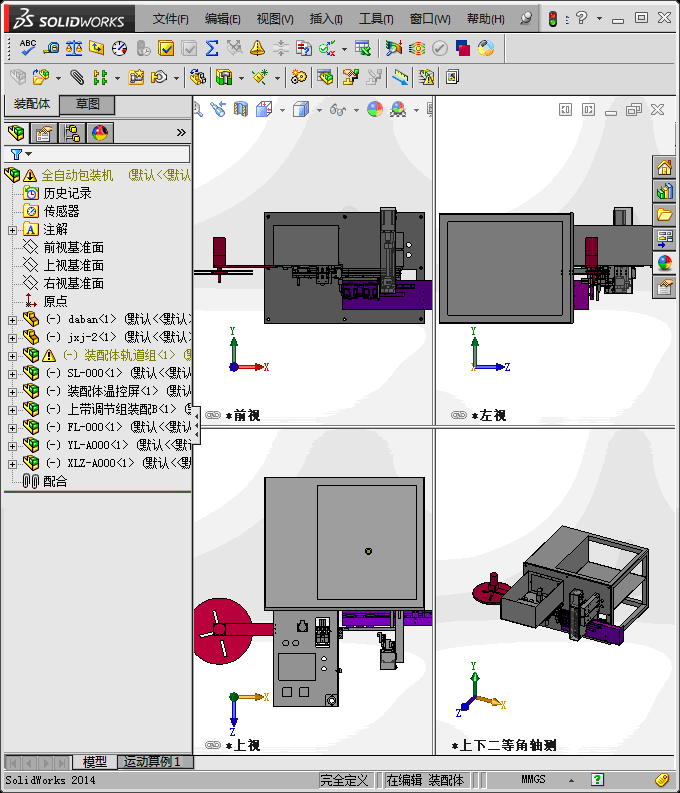Expand the XLZ-A000<1> component node
The width and height of the screenshot is (680, 793).
(12, 464)
